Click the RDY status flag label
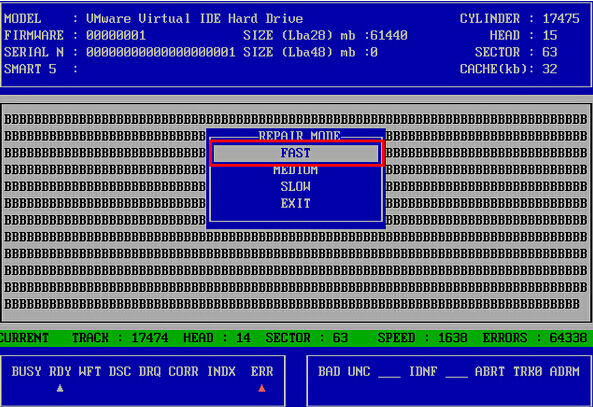Image resolution: width=593 pixels, height=407 pixels. [x=60, y=371]
